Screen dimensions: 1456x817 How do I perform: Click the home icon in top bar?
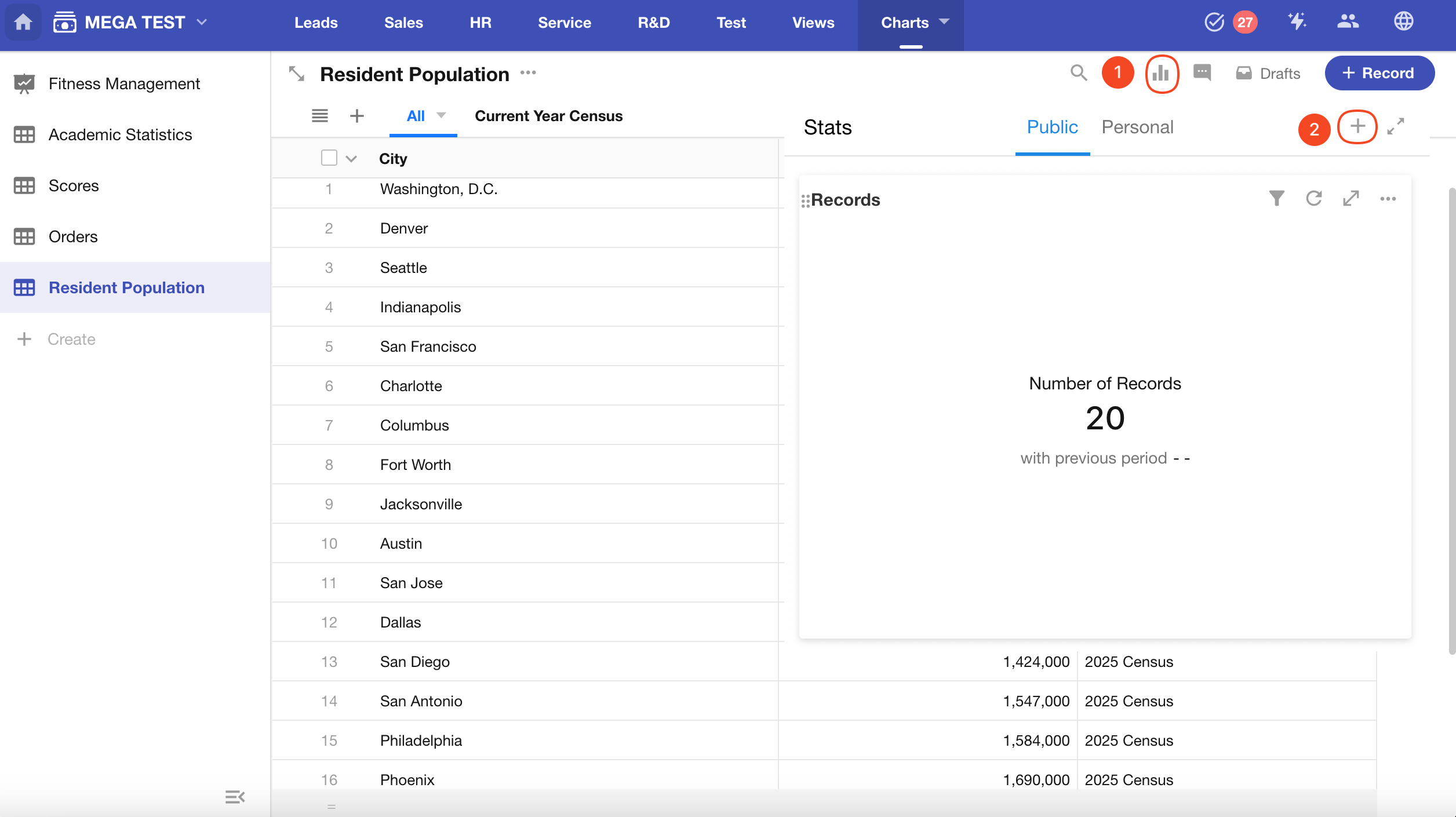(x=23, y=22)
